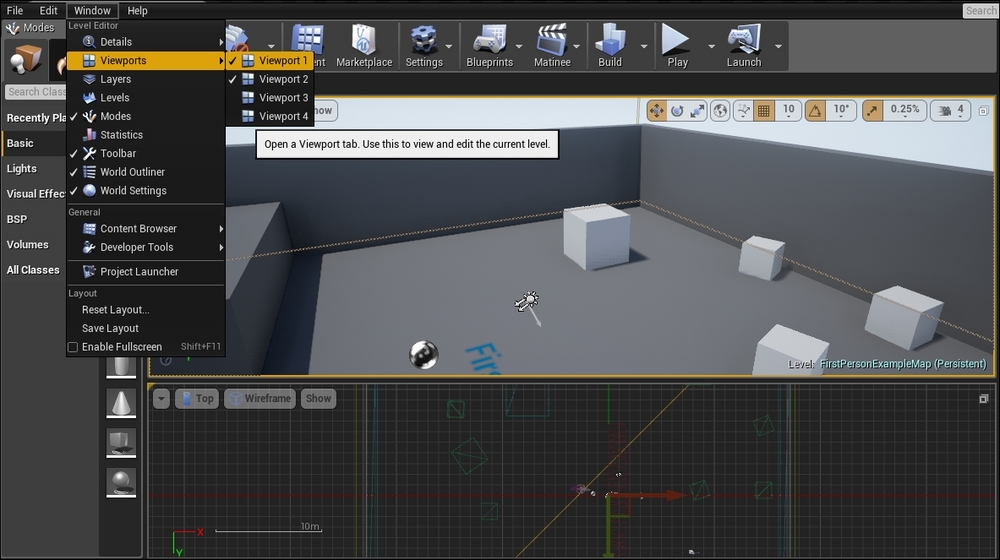Click the Build toolbar icon
1000x560 pixels.
coord(609,47)
